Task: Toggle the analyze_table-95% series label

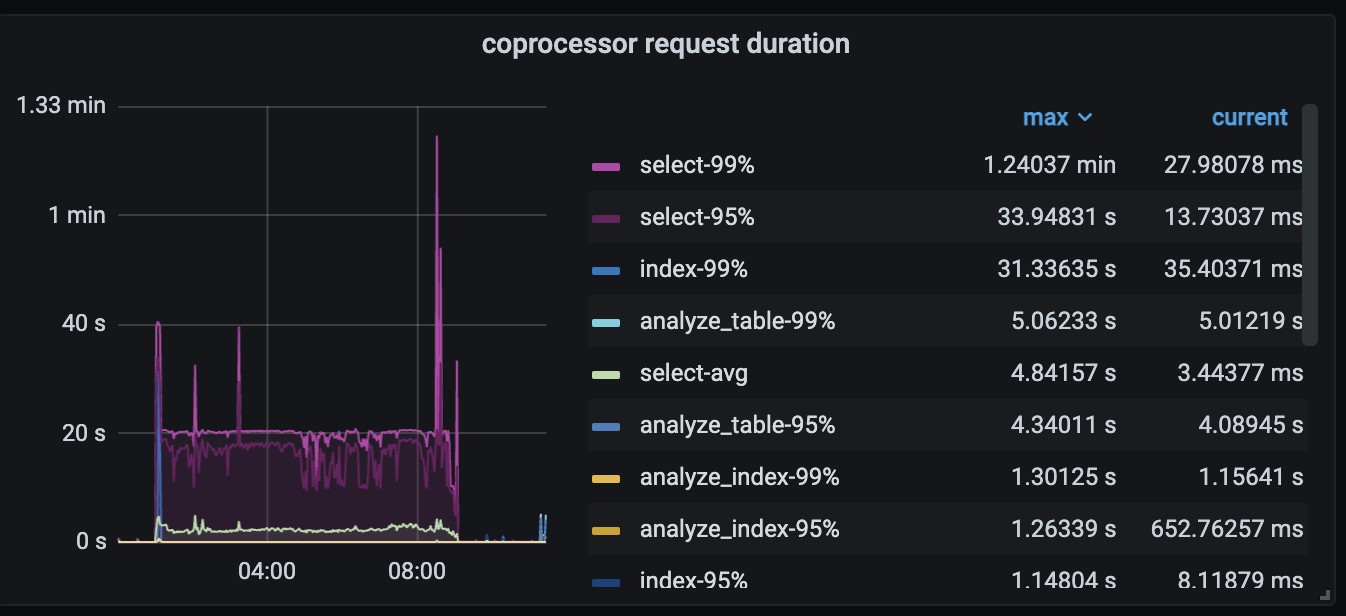Action: 737,426
